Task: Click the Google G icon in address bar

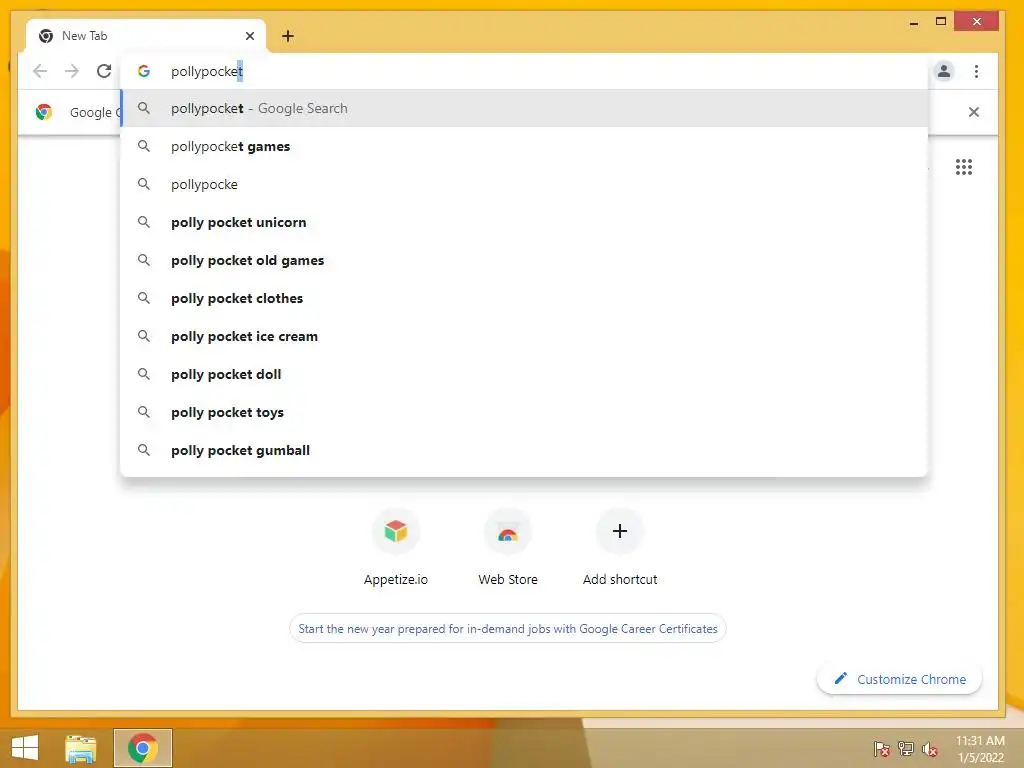Action: click(144, 71)
